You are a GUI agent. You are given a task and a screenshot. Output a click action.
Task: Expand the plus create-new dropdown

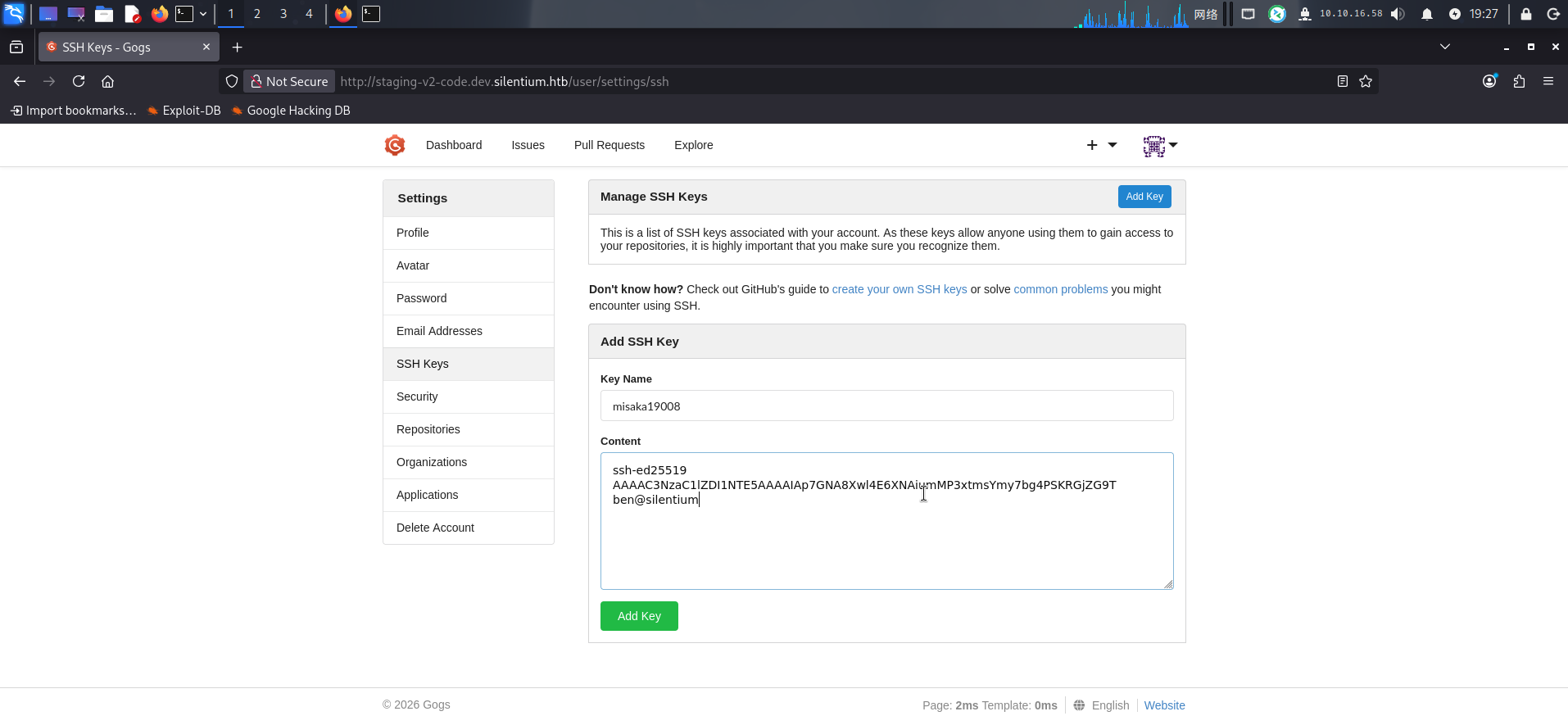click(1101, 145)
